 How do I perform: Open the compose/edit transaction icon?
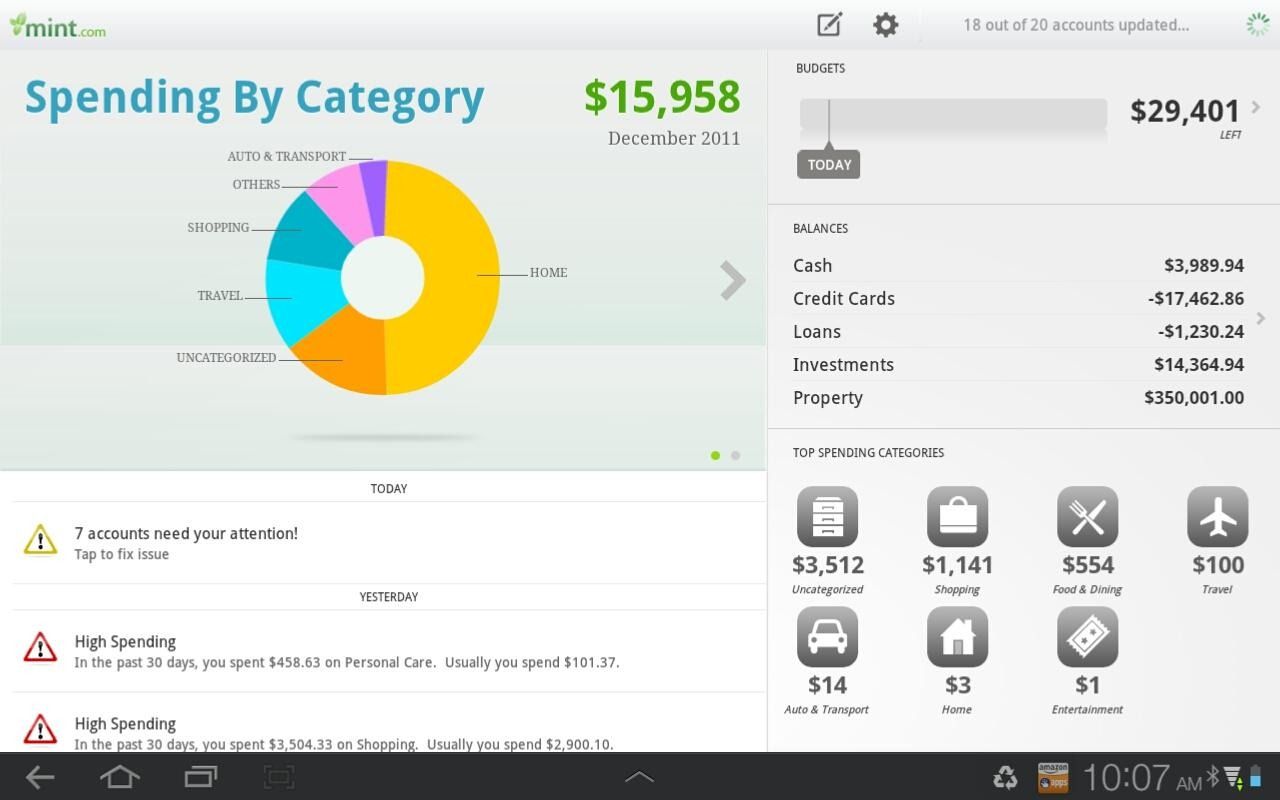[x=828, y=24]
